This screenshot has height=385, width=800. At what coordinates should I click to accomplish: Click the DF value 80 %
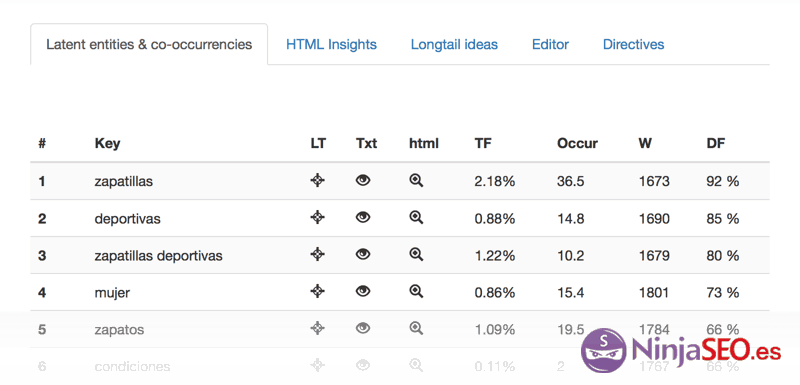click(x=722, y=255)
